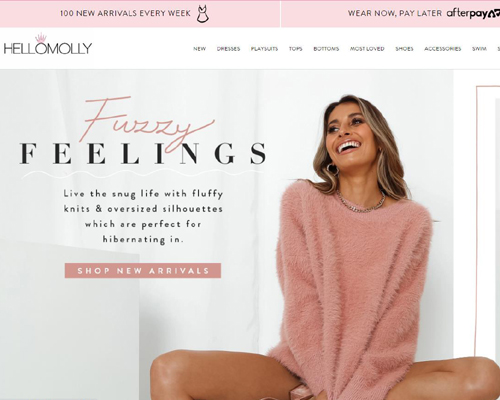Click the Afterpay logo

(473, 13)
